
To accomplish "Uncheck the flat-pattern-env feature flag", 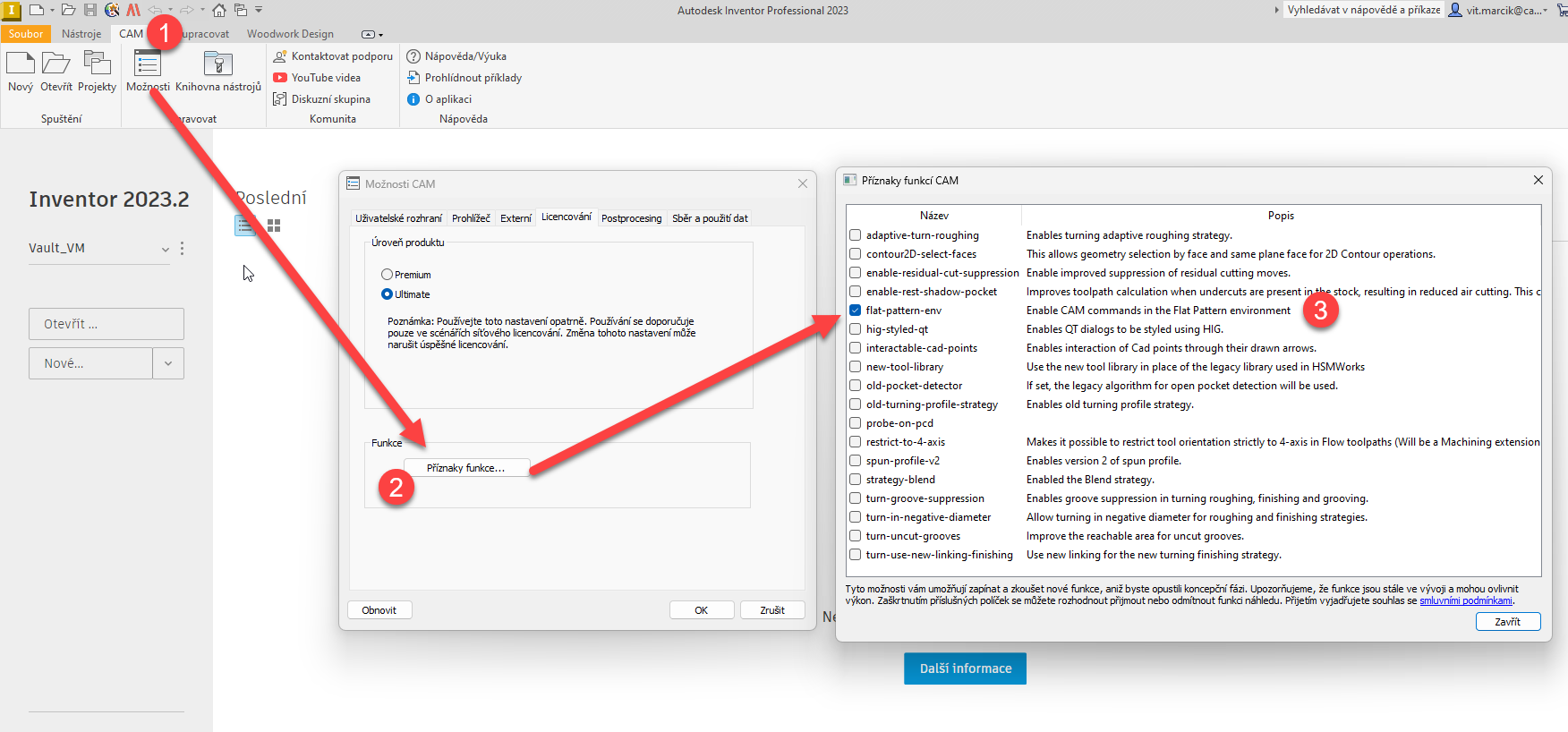I will click(856, 311).
